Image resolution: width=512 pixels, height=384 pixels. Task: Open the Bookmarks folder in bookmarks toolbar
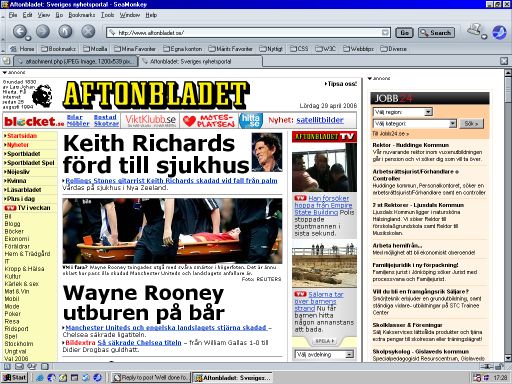pos(58,49)
